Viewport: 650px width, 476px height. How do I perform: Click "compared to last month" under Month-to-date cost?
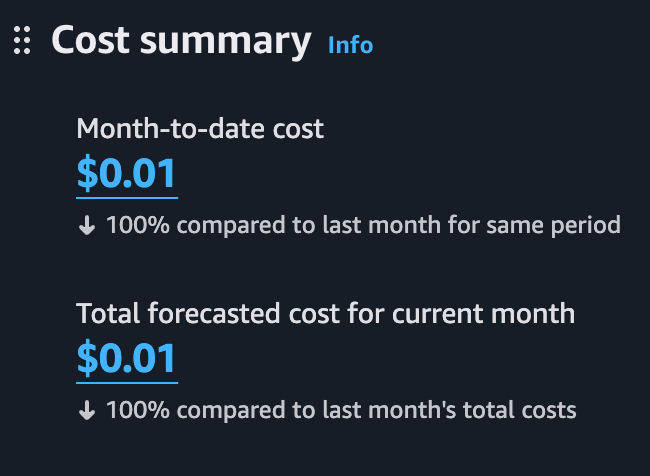(271, 225)
